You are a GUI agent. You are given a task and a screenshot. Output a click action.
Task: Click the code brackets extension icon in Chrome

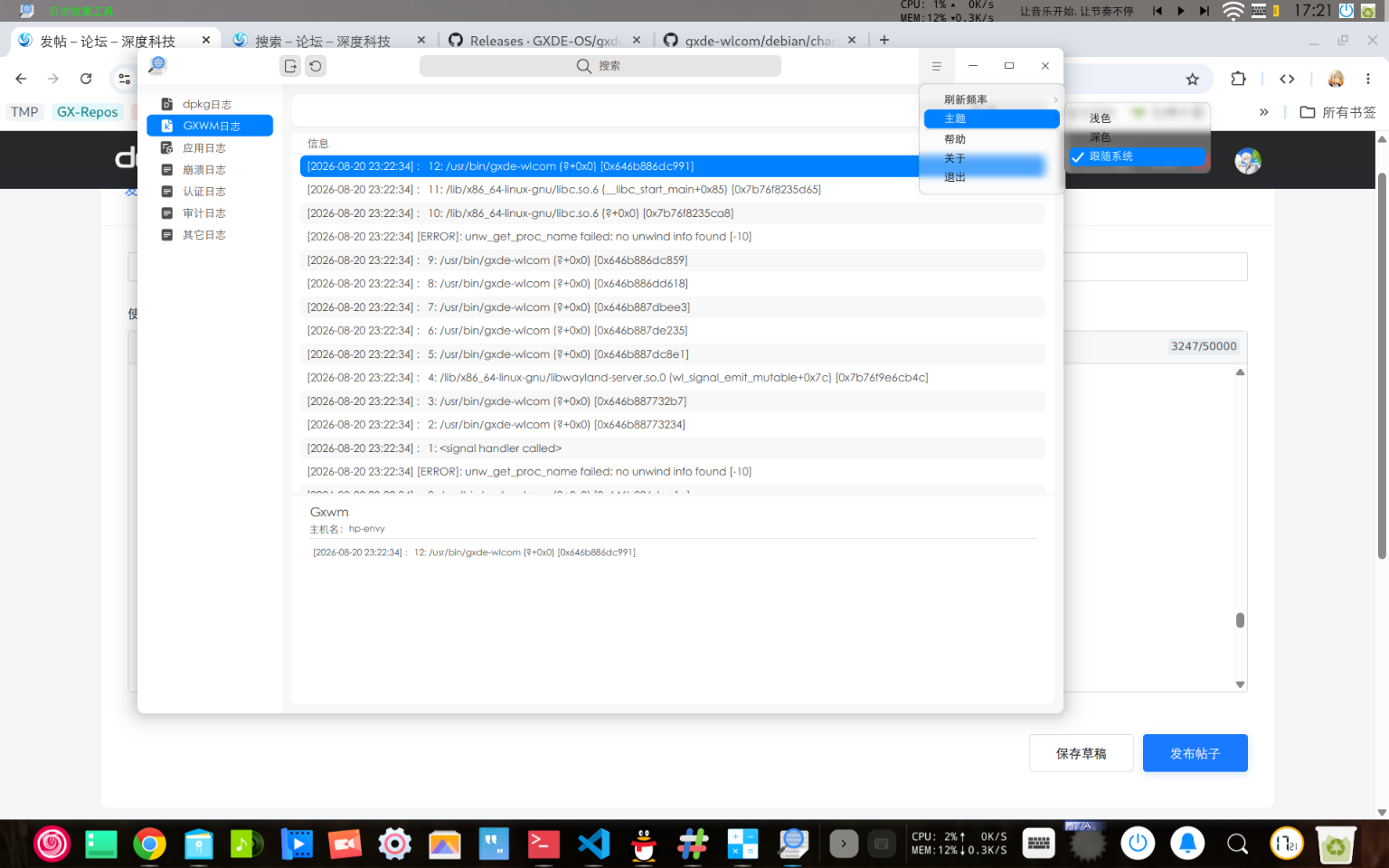pyautogui.click(x=1287, y=79)
